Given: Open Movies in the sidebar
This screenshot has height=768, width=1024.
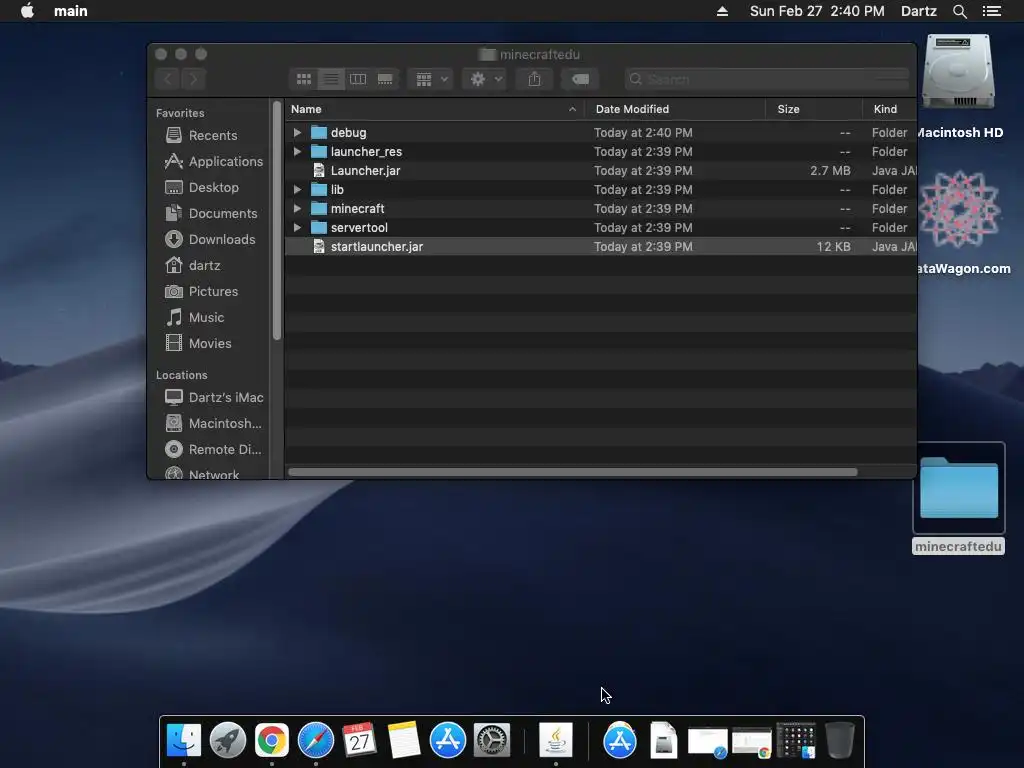Looking at the screenshot, I should (199, 344).
